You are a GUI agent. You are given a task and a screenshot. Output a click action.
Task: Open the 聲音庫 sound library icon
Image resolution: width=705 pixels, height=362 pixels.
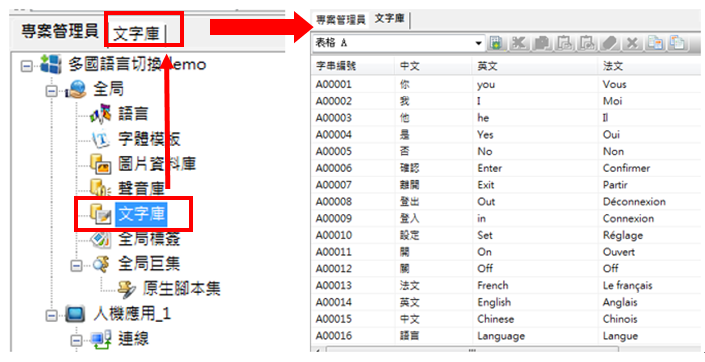(100, 187)
